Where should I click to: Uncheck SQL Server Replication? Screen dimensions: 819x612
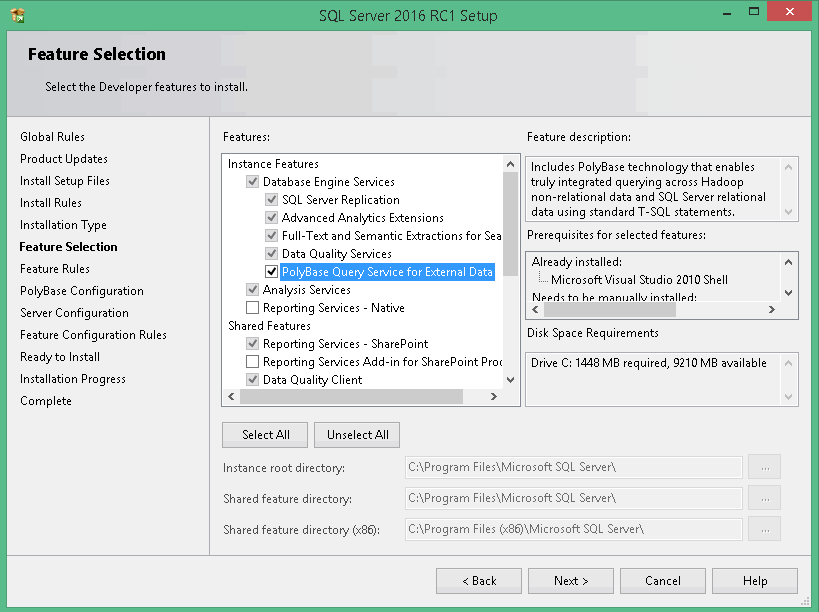click(x=270, y=199)
